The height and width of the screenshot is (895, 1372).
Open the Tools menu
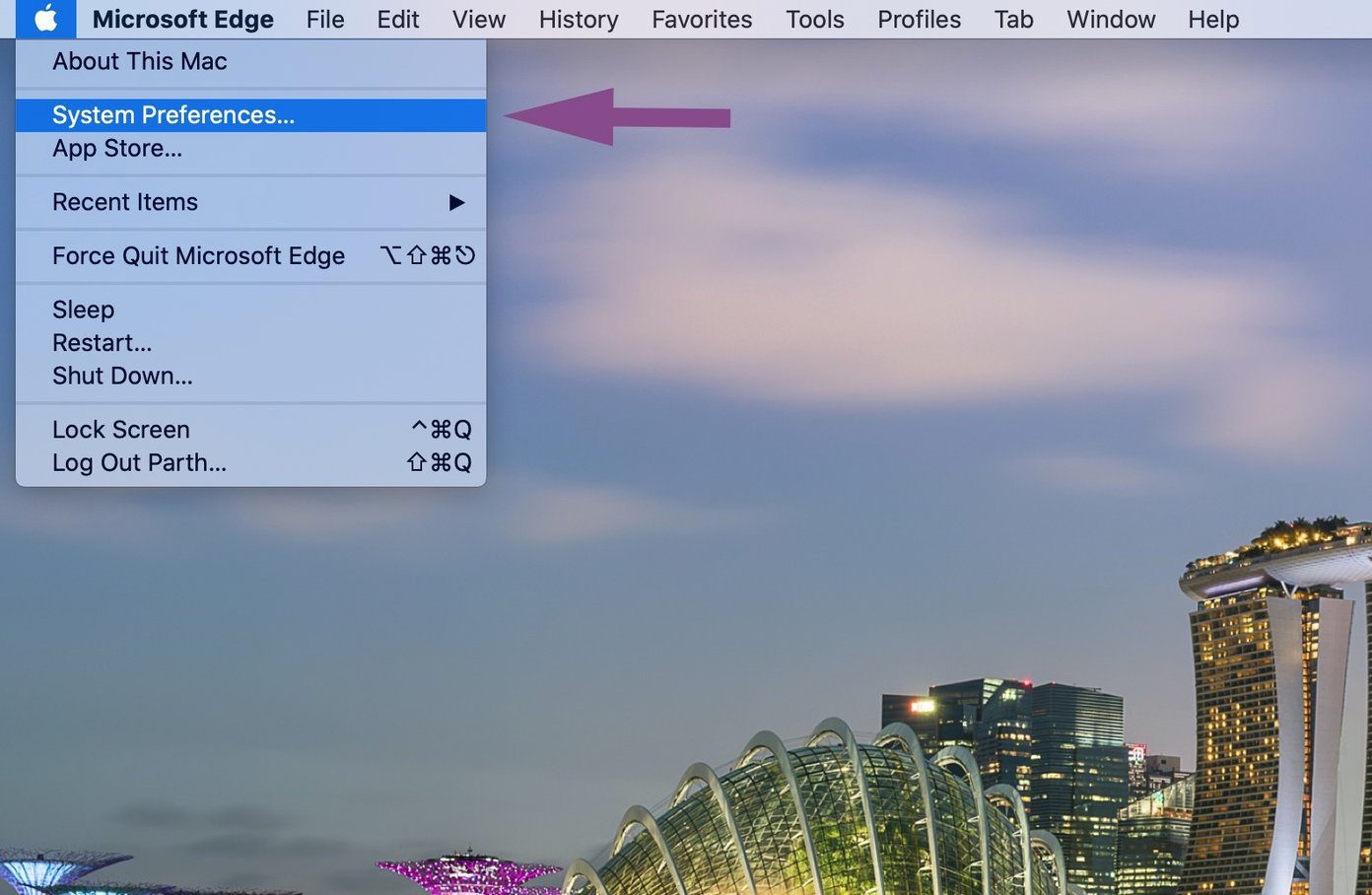coord(815,19)
